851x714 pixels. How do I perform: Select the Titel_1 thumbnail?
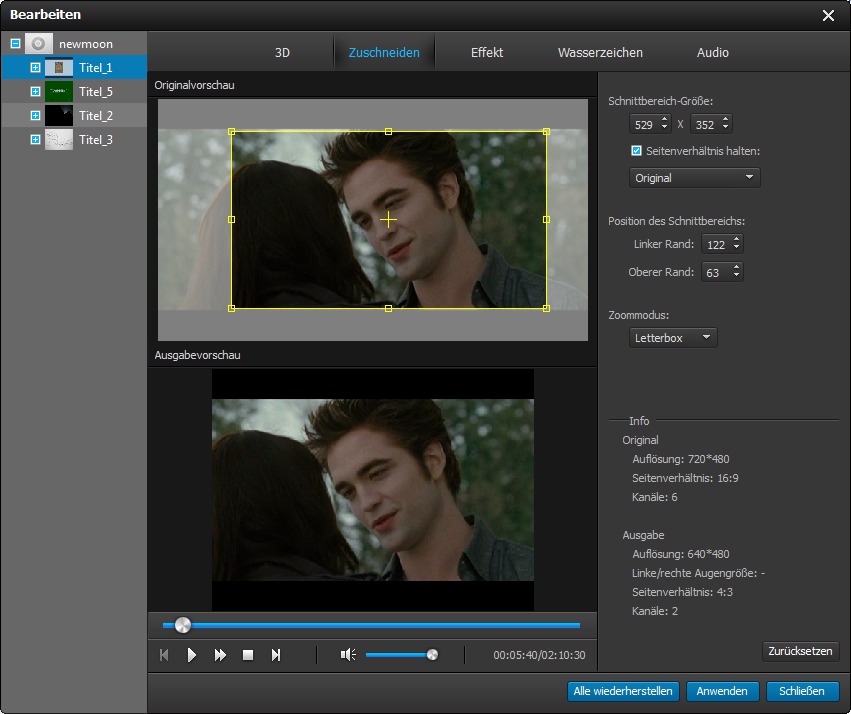coord(59,67)
